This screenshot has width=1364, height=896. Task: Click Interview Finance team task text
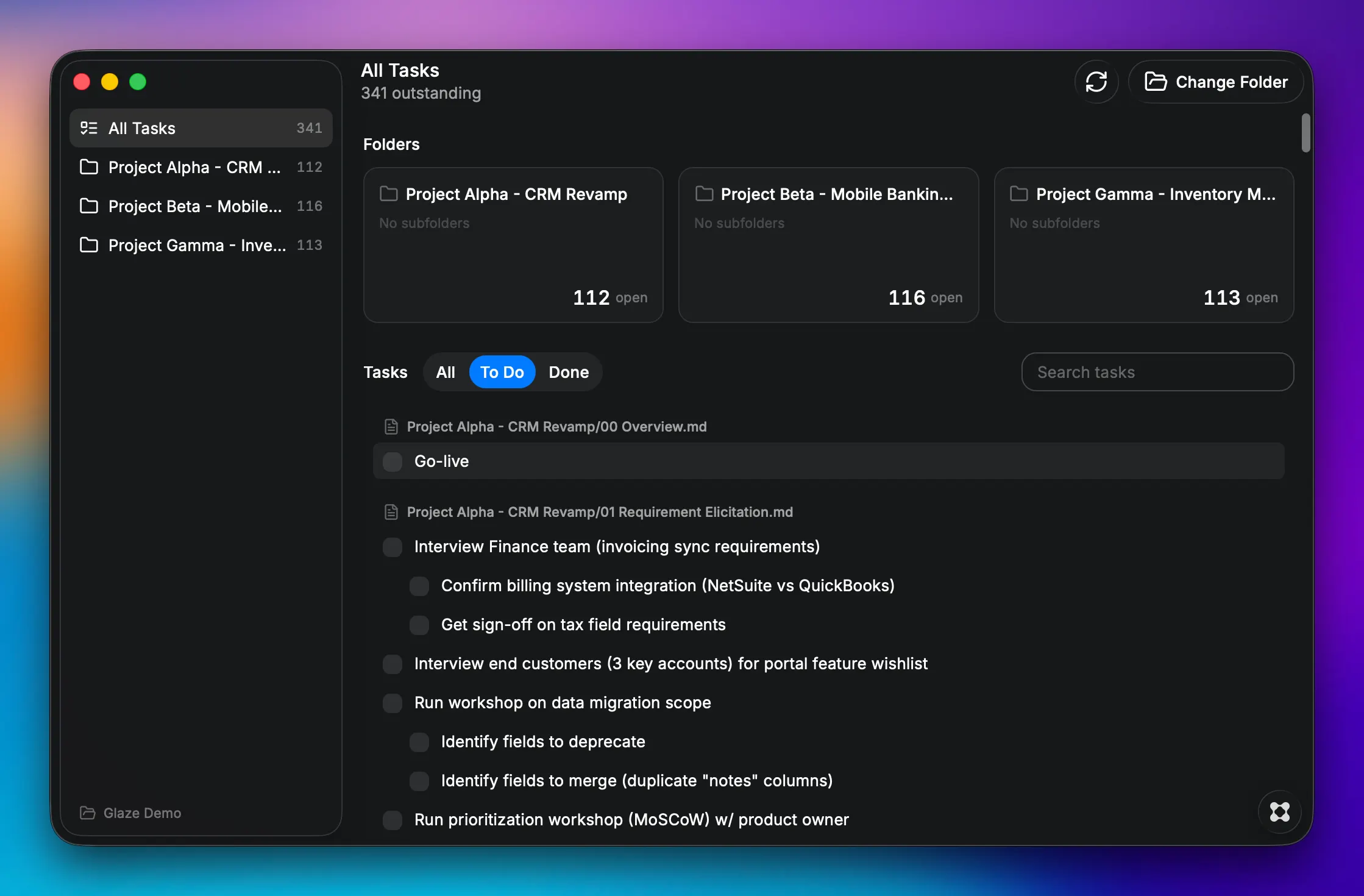coord(617,547)
